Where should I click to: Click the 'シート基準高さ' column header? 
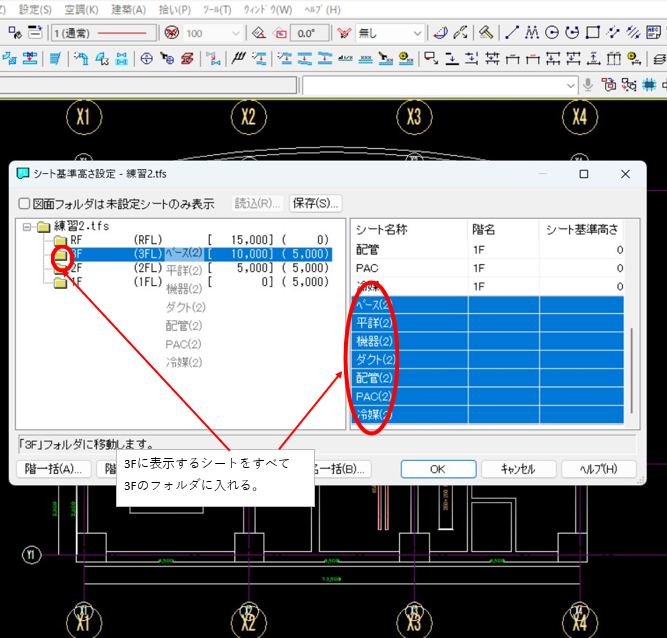click(581, 230)
